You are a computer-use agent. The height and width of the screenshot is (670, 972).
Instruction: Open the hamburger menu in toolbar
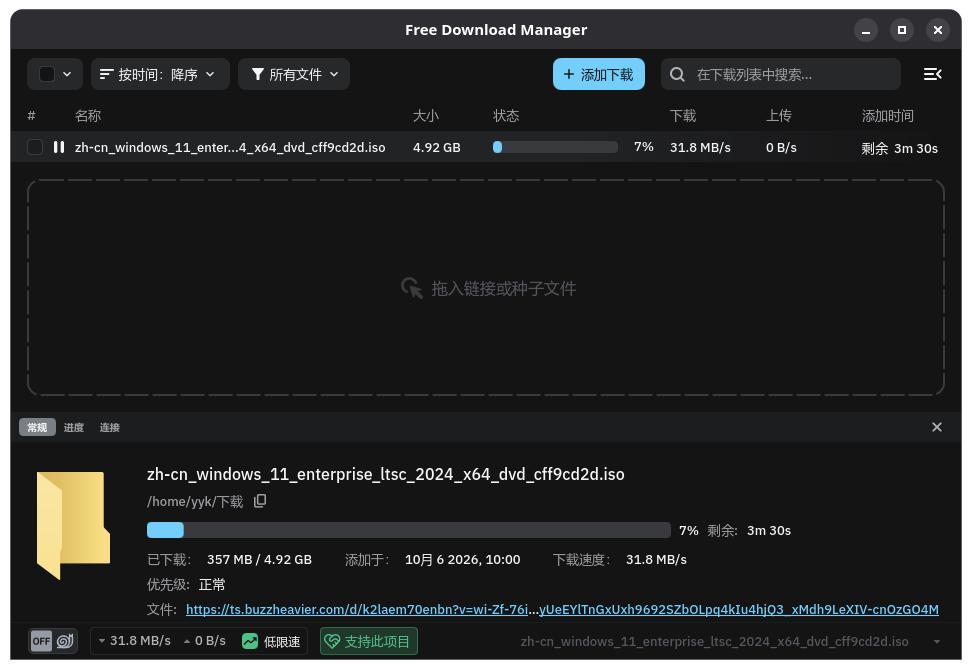pos(932,74)
